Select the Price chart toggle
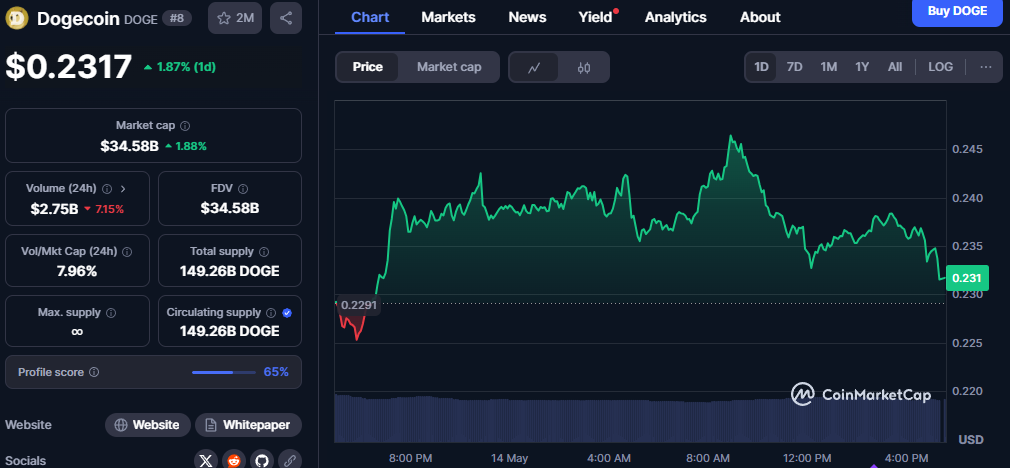This screenshot has width=1010, height=468. tap(368, 67)
